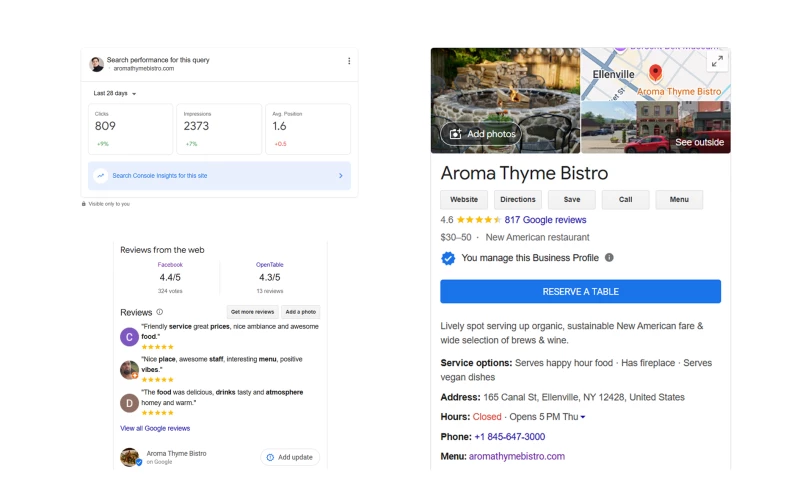800x480 pixels.
Task: Click the profile avatar beside Search performance title
Action: [96, 64]
